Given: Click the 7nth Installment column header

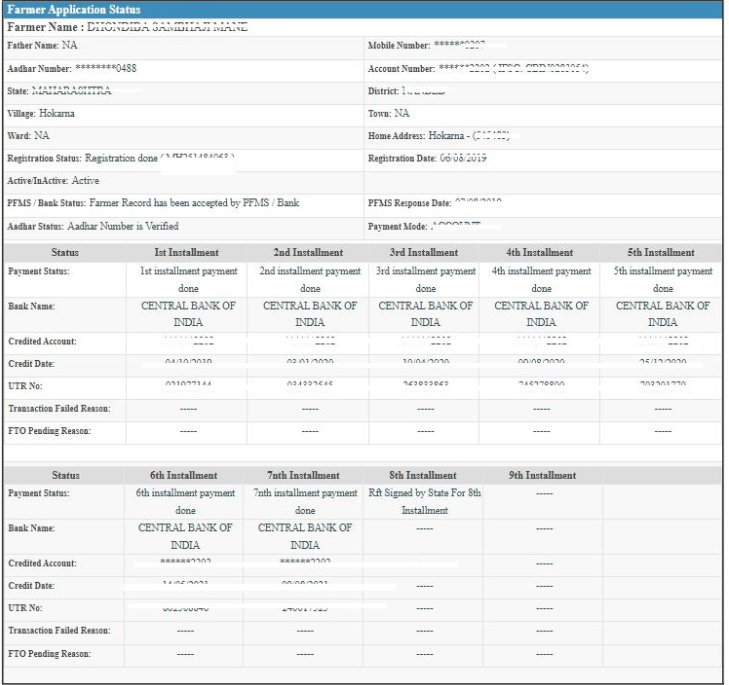Looking at the screenshot, I should pos(304,475).
